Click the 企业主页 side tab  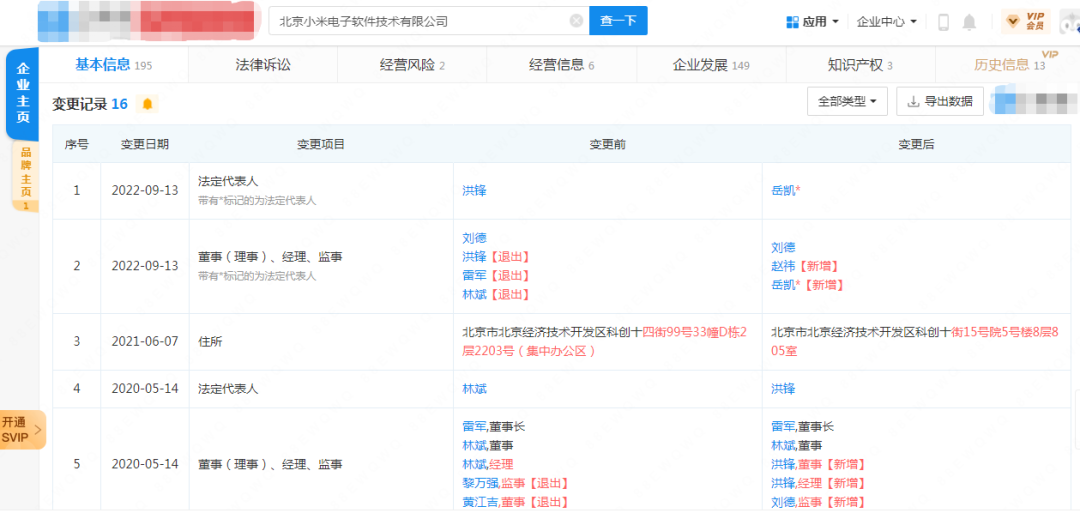pyautogui.click(x=23, y=93)
